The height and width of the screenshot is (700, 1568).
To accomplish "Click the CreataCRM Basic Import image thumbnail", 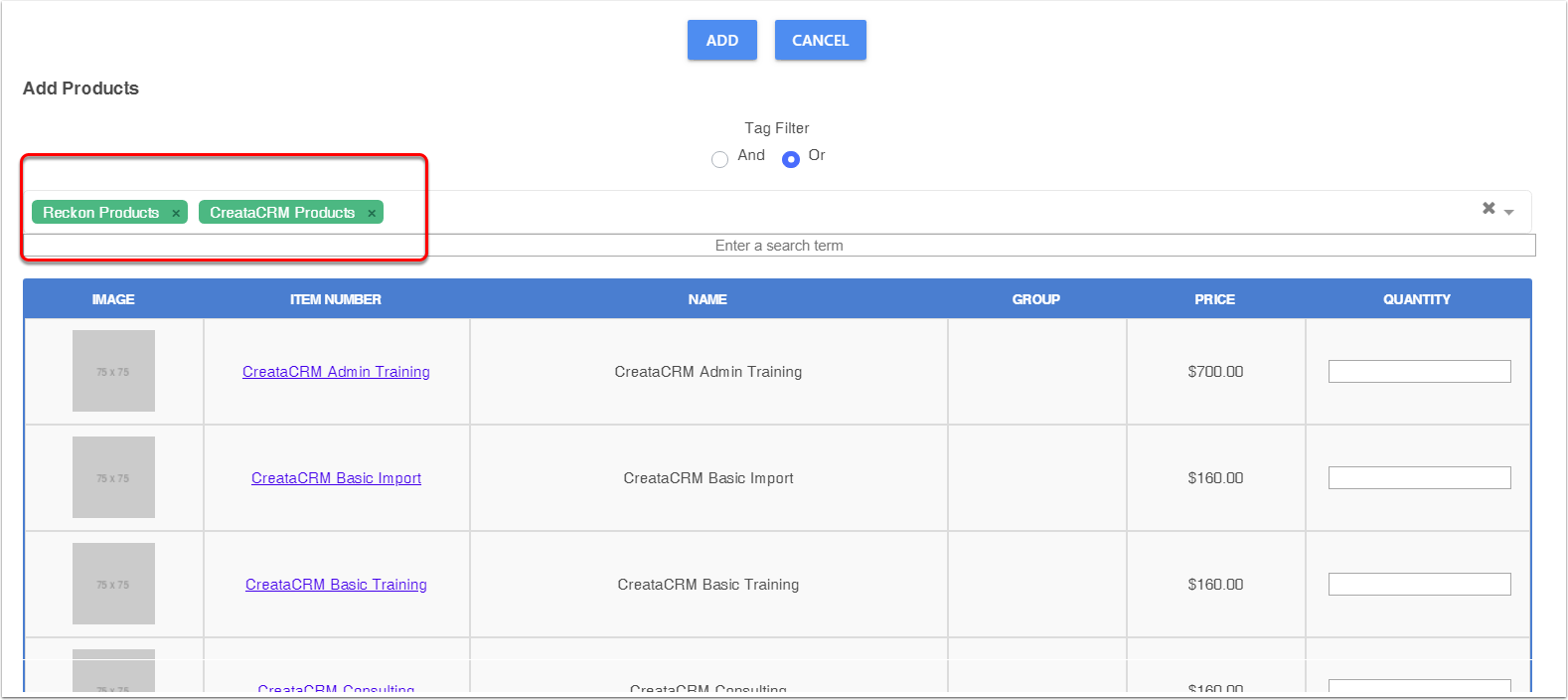I will pyautogui.click(x=113, y=477).
